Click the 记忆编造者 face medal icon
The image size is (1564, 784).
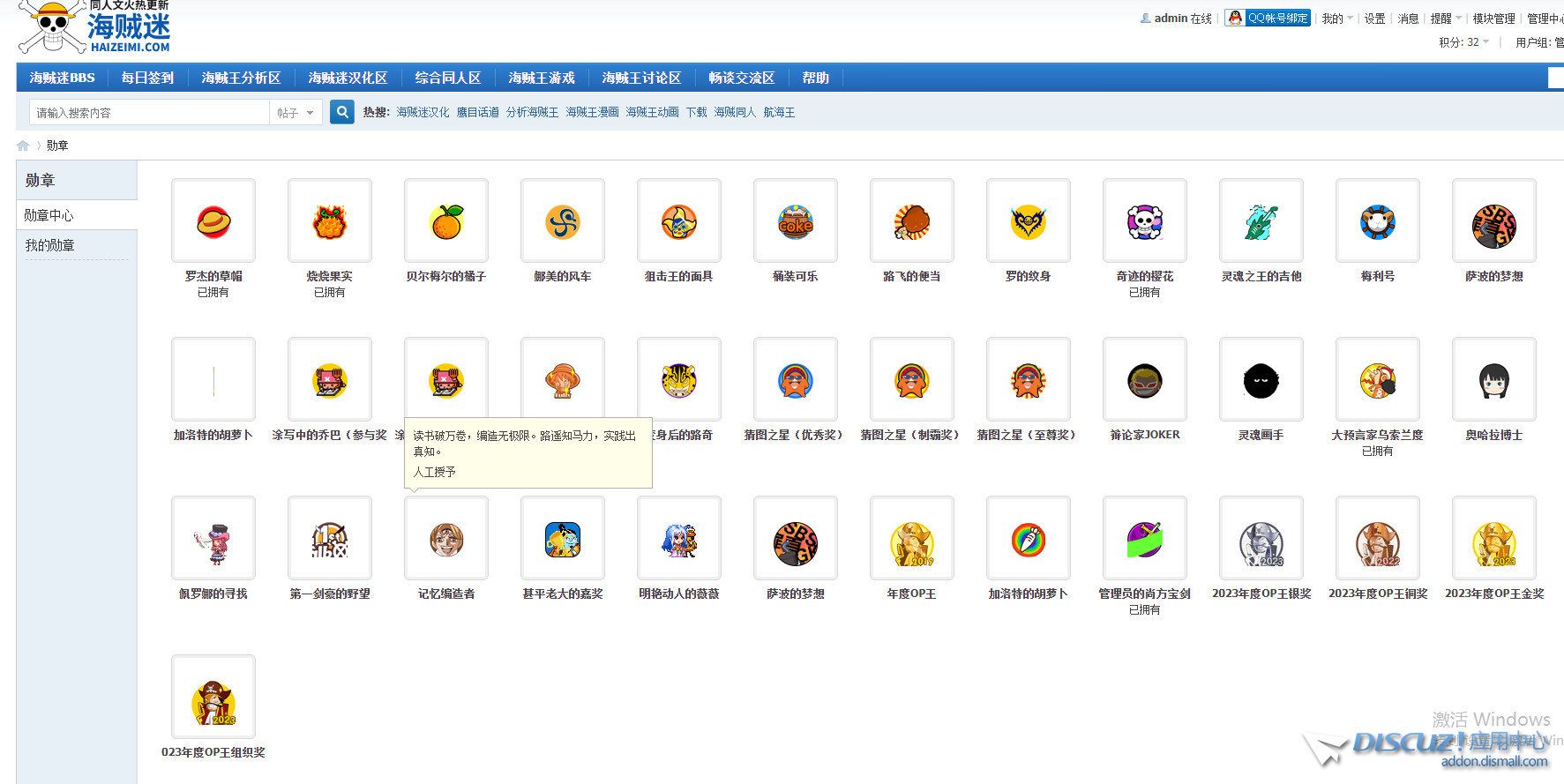pos(446,539)
